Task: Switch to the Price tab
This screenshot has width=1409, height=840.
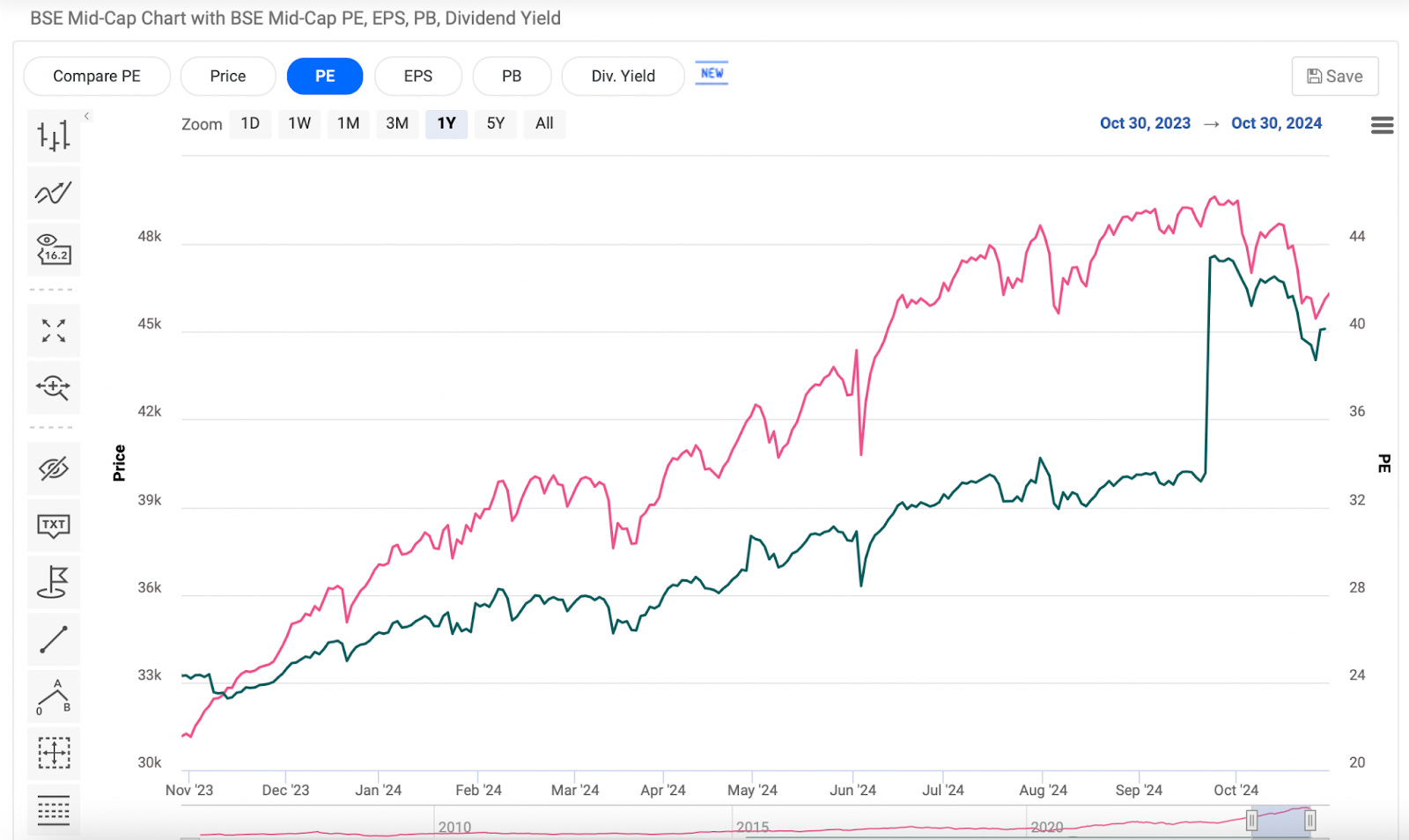Action: pyautogui.click(x=228, y=77)
